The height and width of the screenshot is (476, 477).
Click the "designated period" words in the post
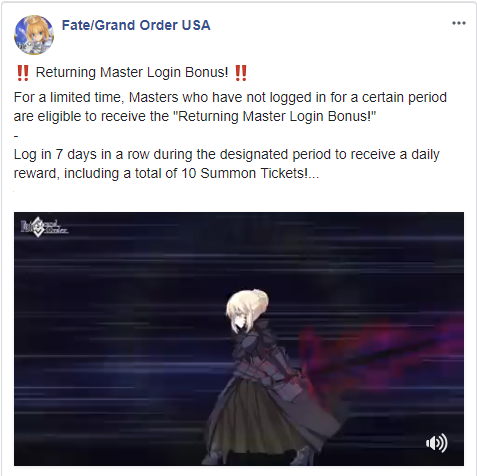273,154
